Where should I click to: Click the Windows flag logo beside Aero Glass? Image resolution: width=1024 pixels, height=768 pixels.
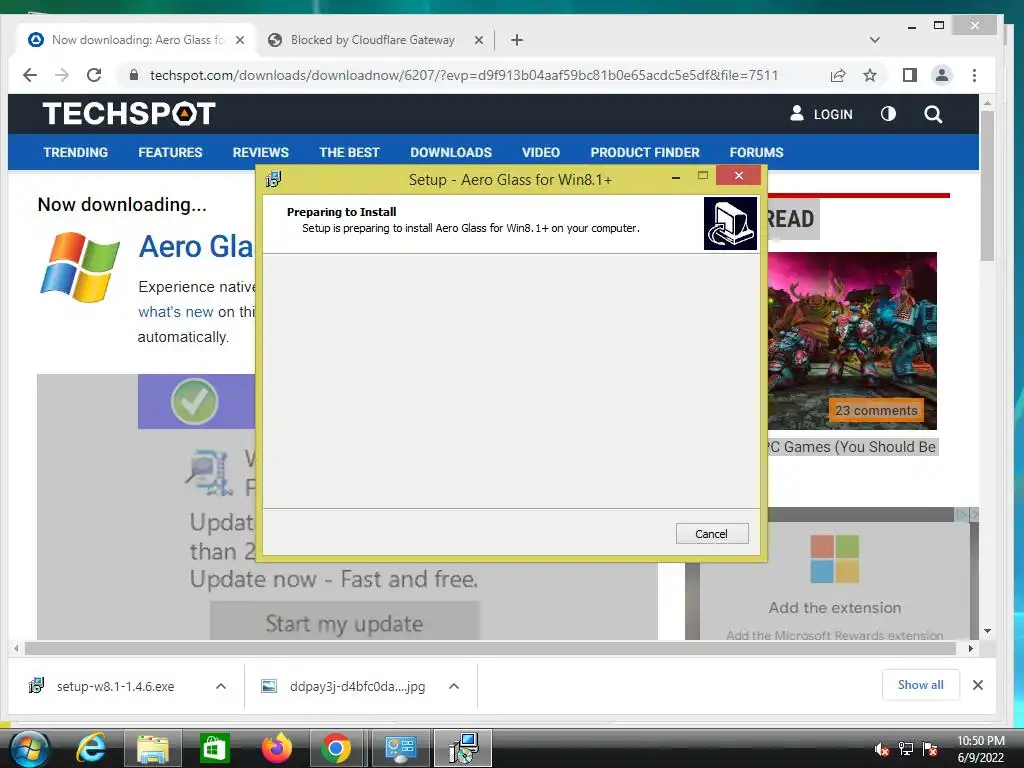[x=80, y=267]
